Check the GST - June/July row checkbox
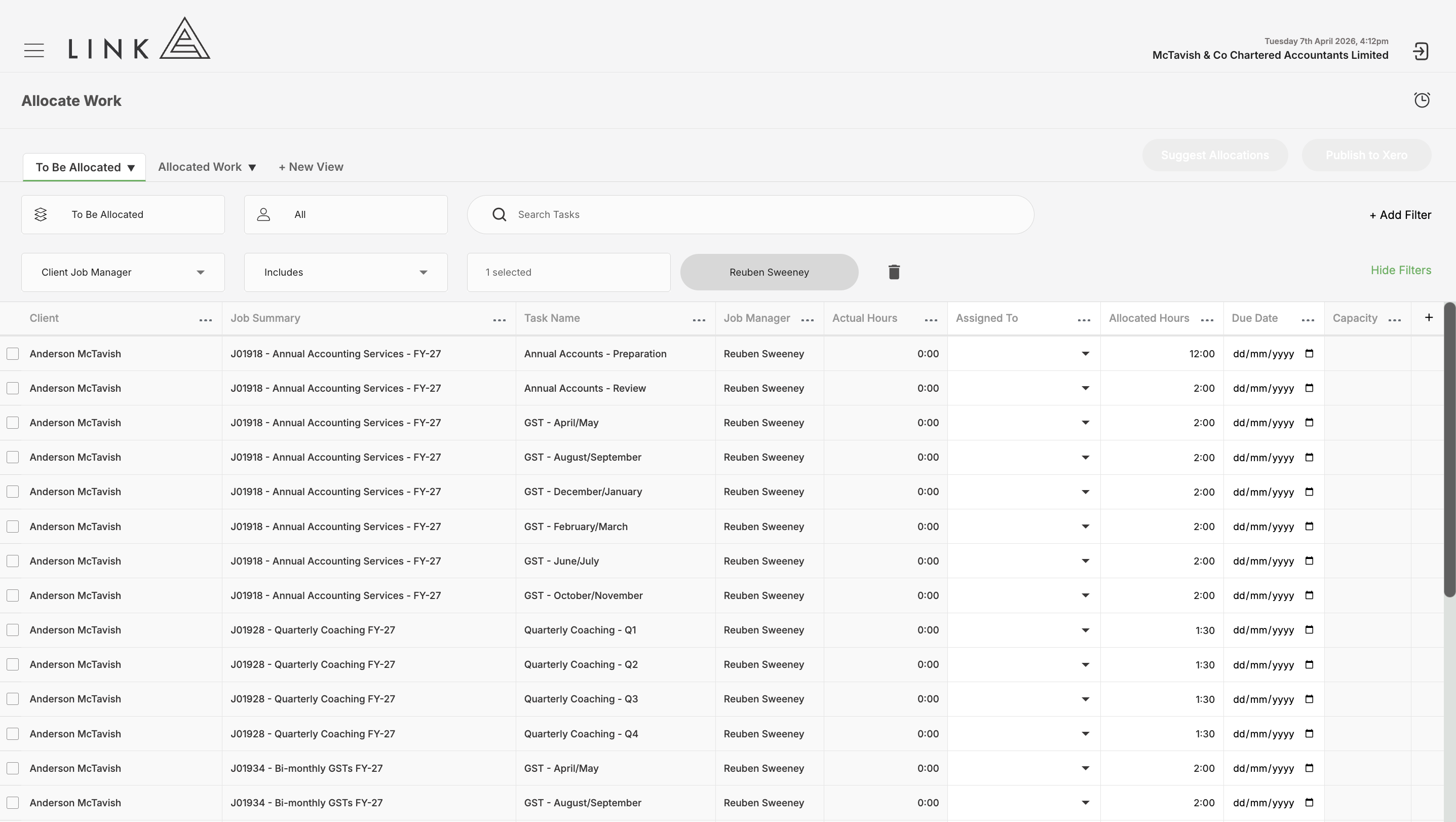The image size is (1456, 822). click(x=13, y=562)
